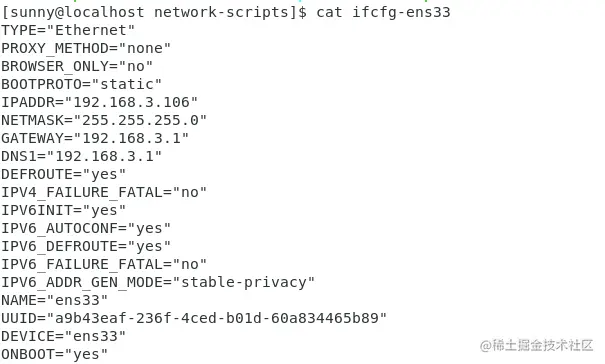This screenshot has width=605, height=364.
Task: Click the IPV6INIT="yes" line
Action: 64,210
